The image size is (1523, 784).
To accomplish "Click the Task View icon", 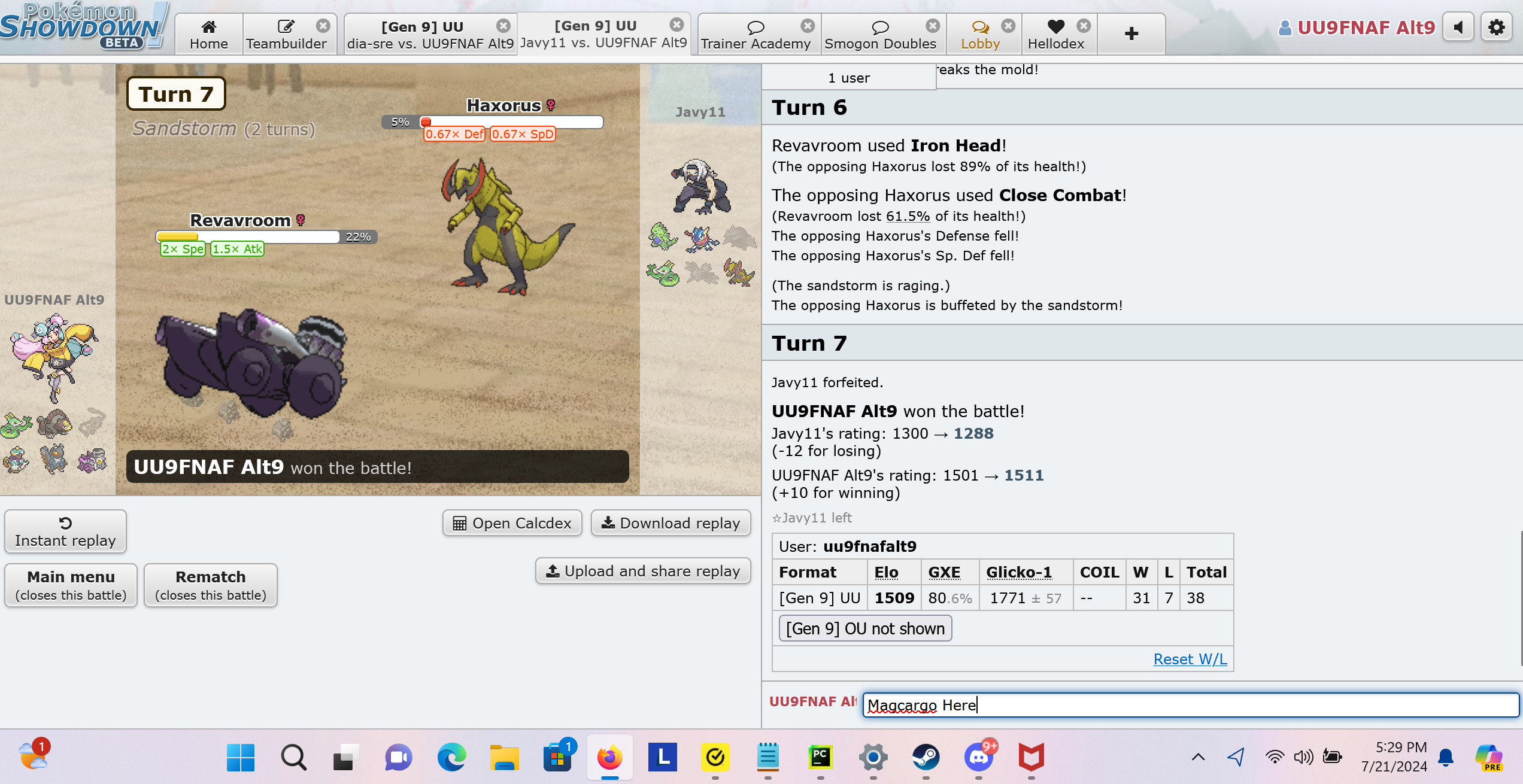I will 346,758.
